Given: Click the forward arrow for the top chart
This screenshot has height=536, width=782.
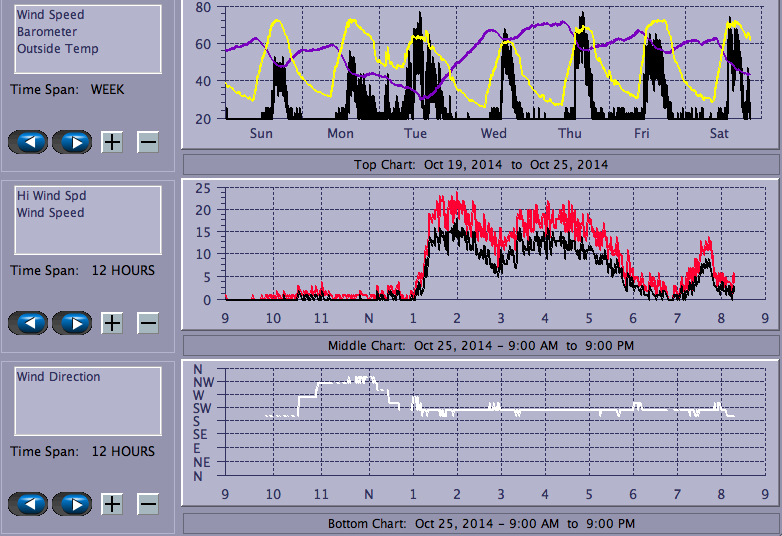Looking at the screenshot, I should (x=71, y=142).
